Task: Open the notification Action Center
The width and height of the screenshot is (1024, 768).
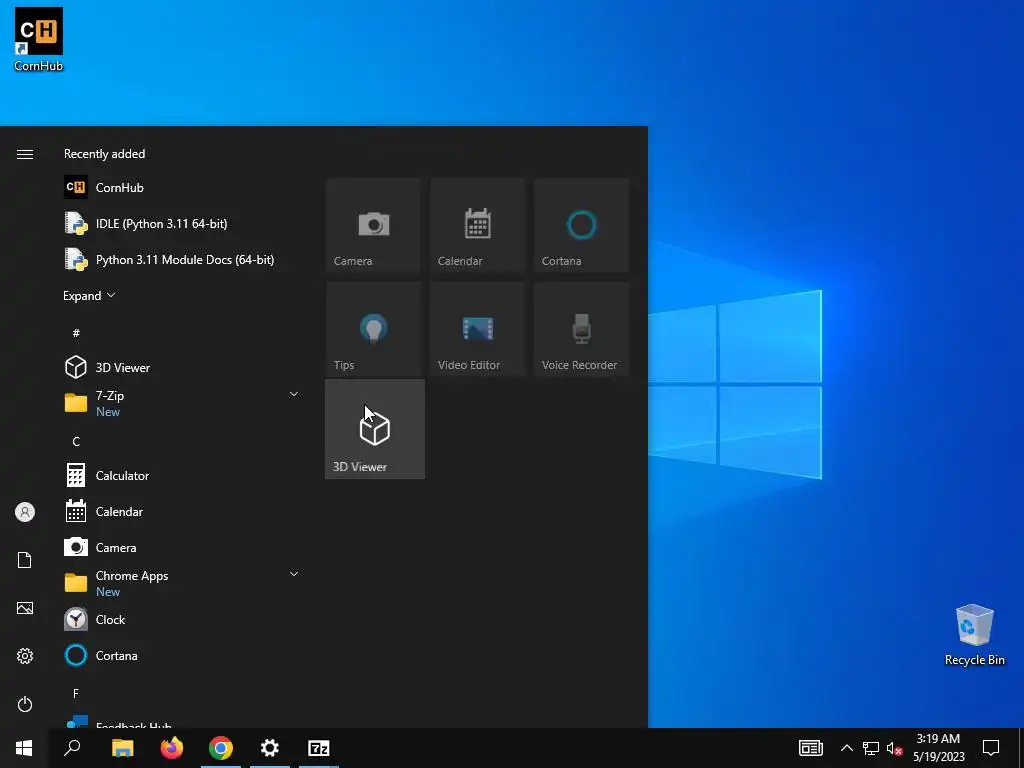Action: coord(991,748)
